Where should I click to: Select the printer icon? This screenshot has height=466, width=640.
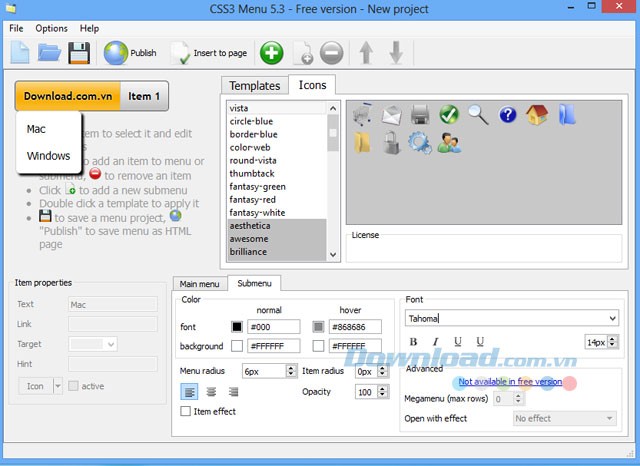coord(420,115)
